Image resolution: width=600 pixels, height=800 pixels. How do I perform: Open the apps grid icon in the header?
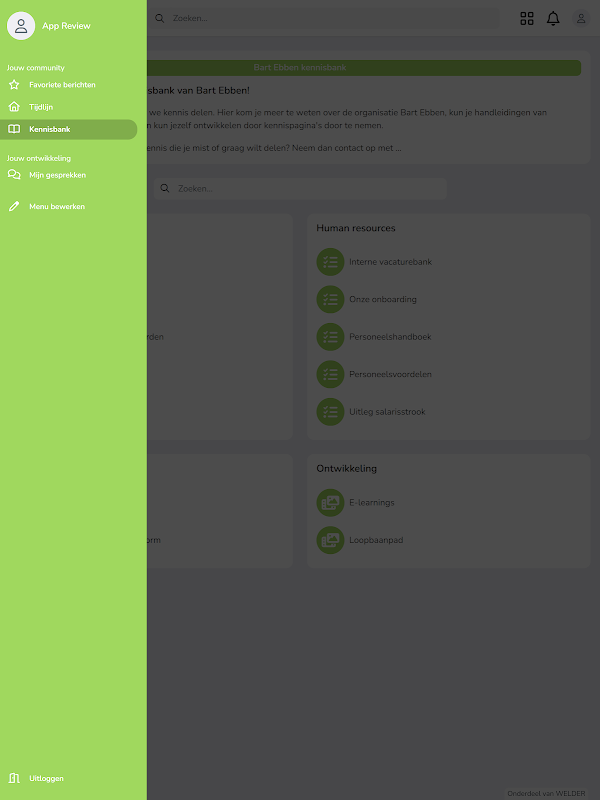527,18
